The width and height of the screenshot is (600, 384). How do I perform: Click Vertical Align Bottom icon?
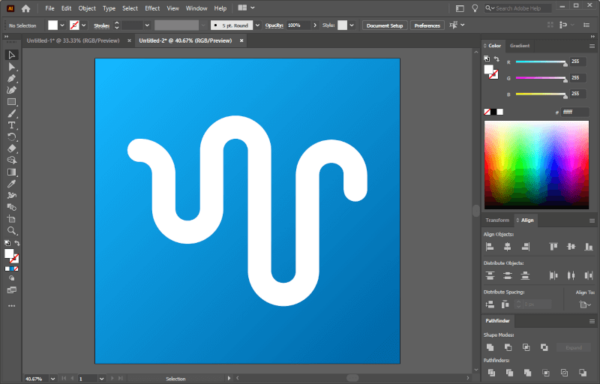pos(589,247)
